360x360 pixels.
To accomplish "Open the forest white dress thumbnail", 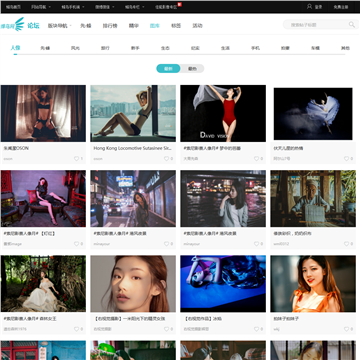I will [43, 284].
